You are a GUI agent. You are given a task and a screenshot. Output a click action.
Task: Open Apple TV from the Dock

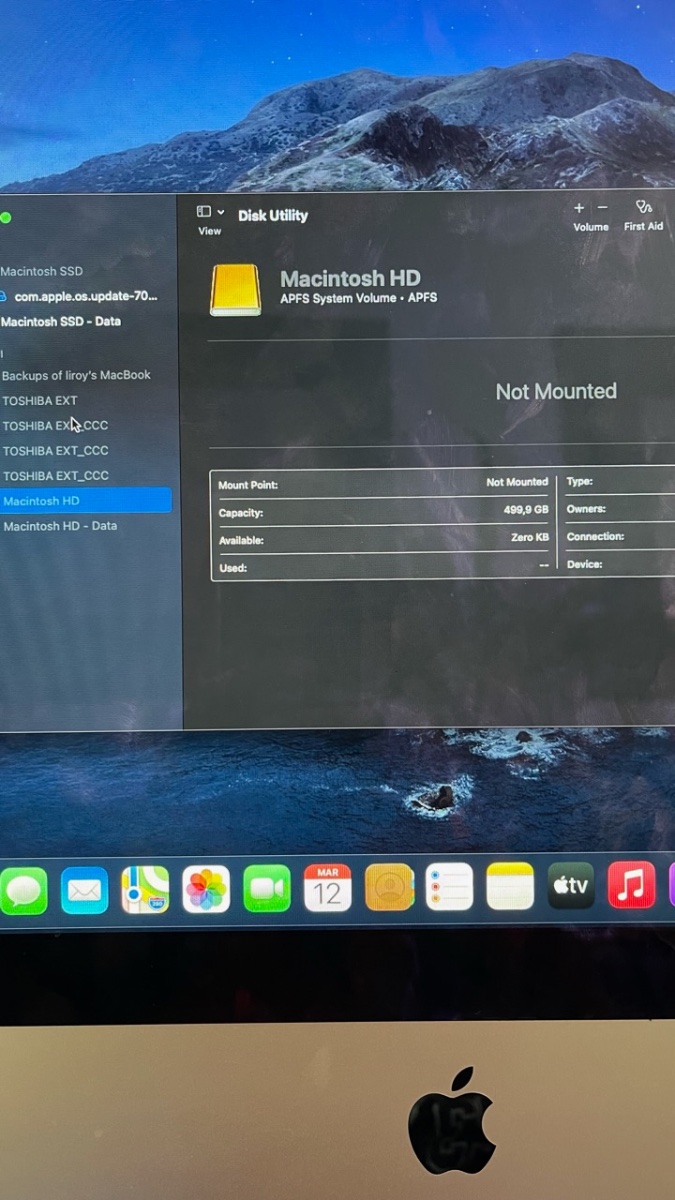pos(571,885)
